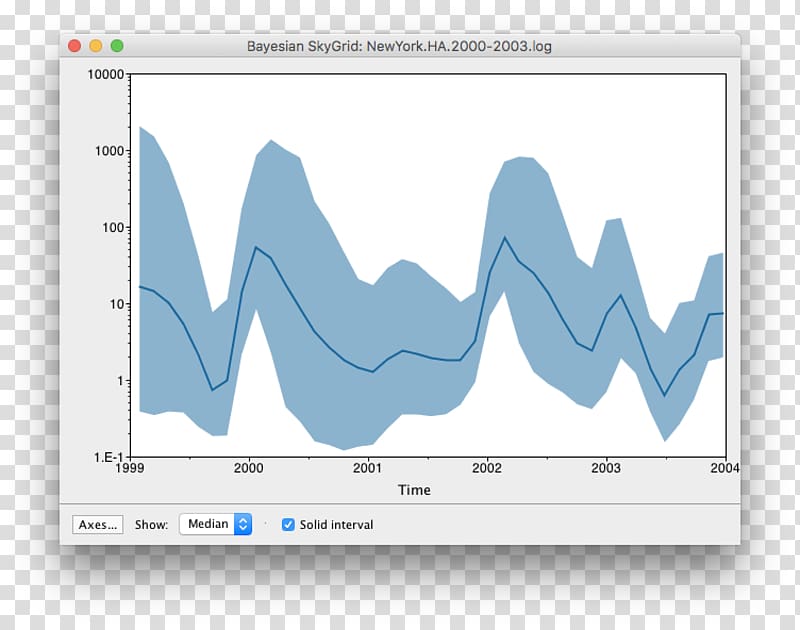The height and width of the screenshot is (630, 800).
Task: Click the 100 y-axis label
Action: (x=113, y=228)
